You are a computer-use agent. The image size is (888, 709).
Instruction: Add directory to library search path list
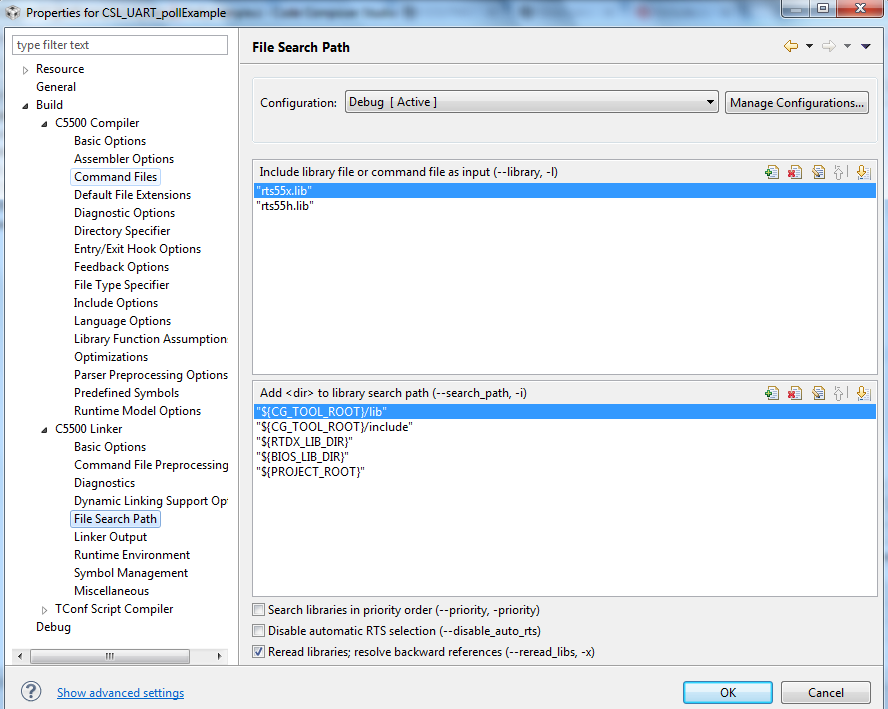click(x=771, y=393)
